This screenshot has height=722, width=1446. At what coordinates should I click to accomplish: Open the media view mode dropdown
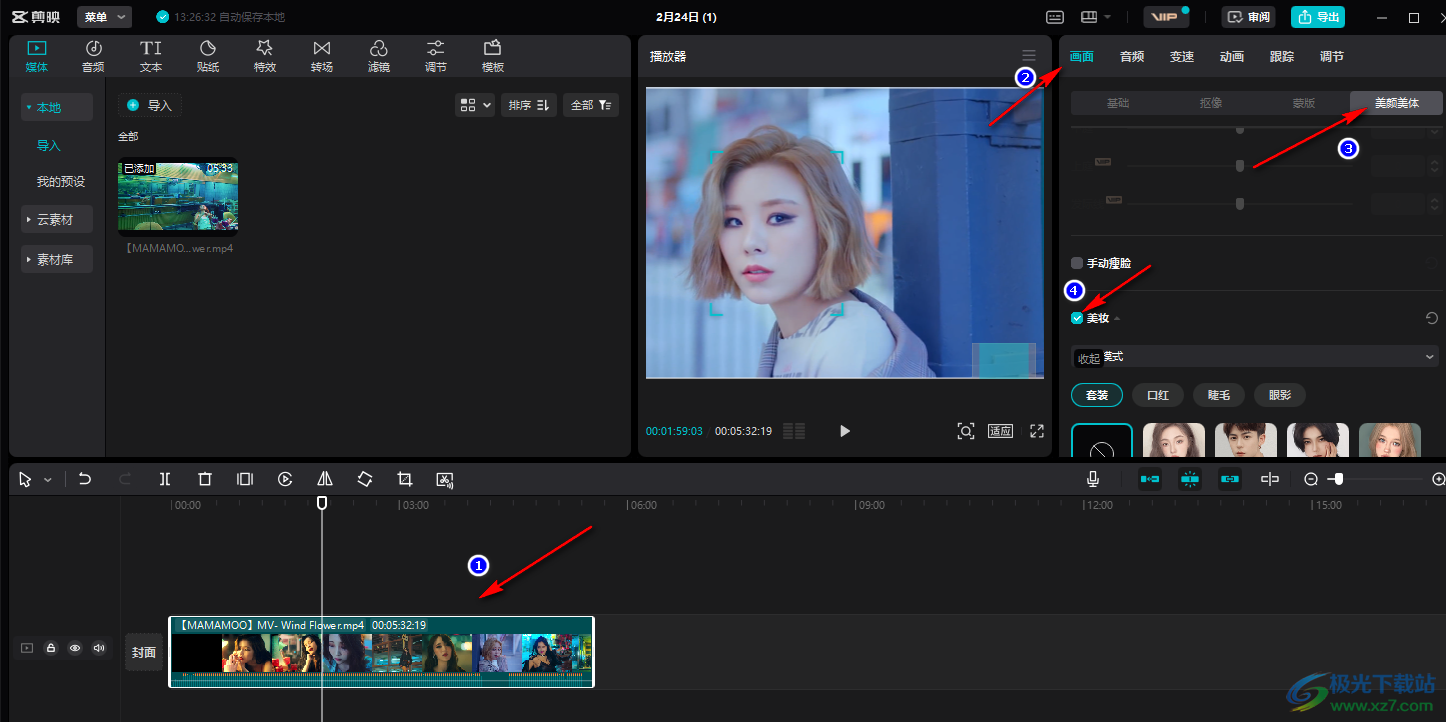coord(475,105)
